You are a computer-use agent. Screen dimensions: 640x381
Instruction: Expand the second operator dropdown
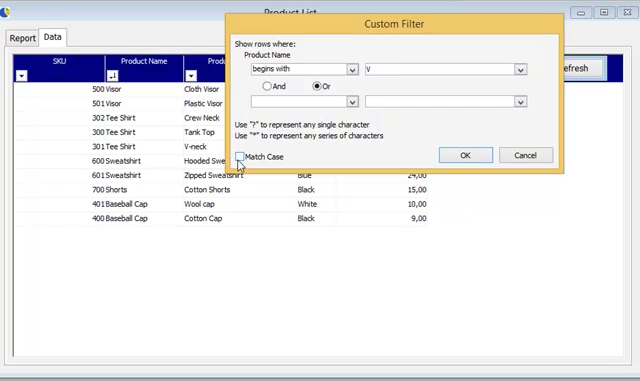(x=353, y=102)
